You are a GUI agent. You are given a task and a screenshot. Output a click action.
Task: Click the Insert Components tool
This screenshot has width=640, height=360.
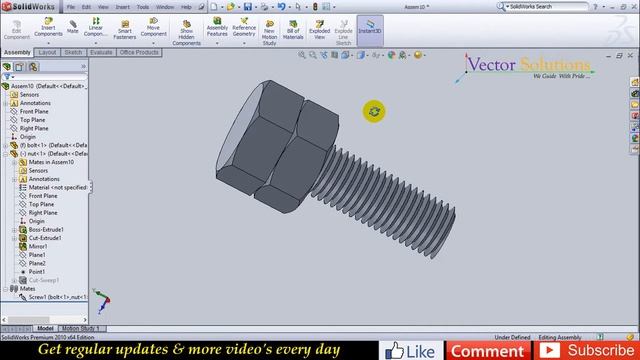tap(48, 27)
